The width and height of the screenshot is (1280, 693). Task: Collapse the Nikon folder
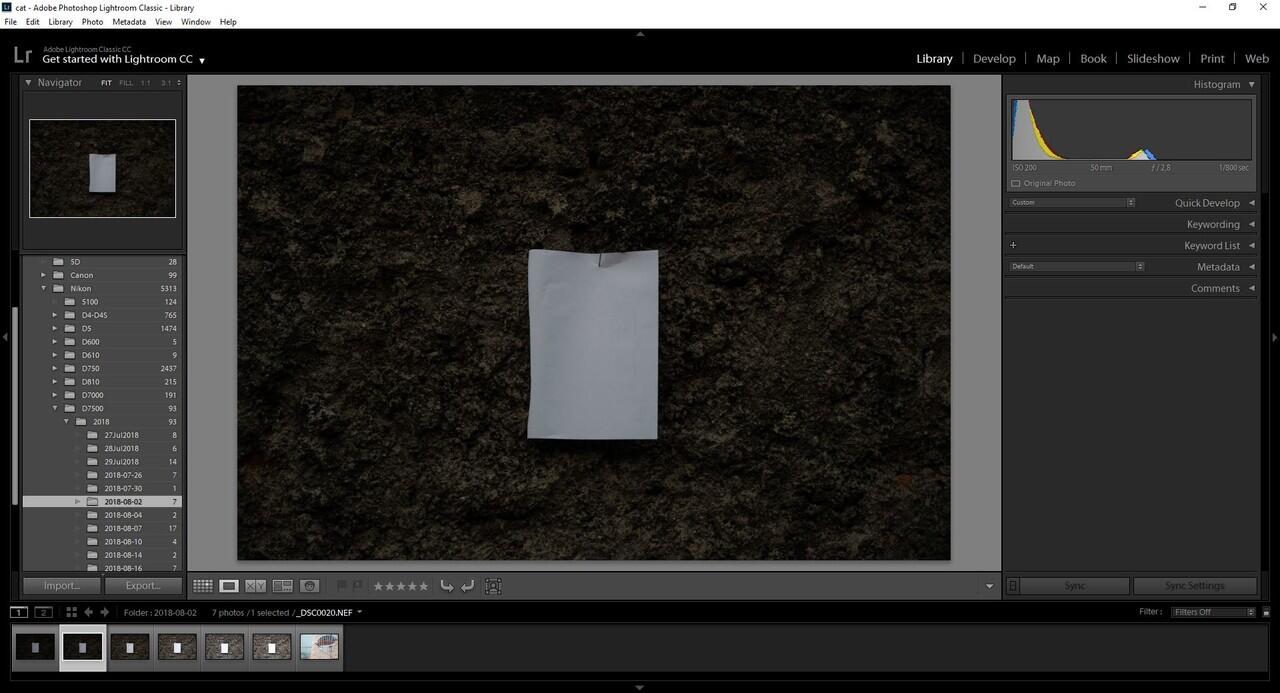click(x=44, y=288)
